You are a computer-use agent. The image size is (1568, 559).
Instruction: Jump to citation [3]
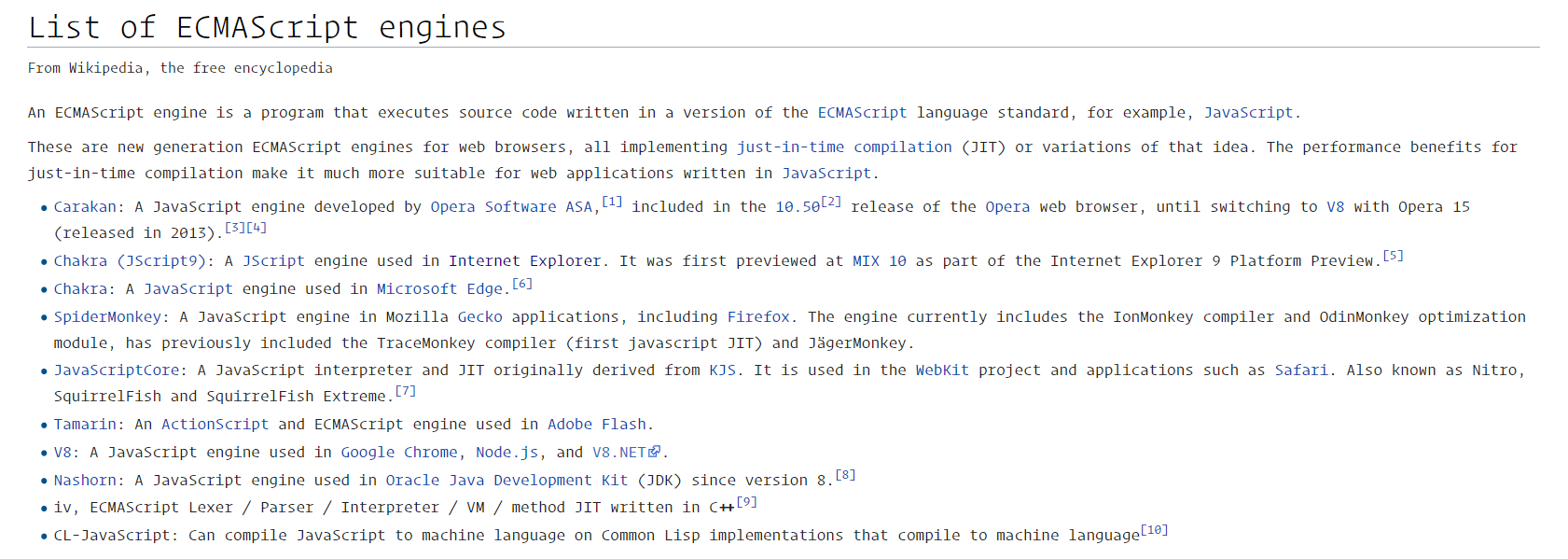235,228
